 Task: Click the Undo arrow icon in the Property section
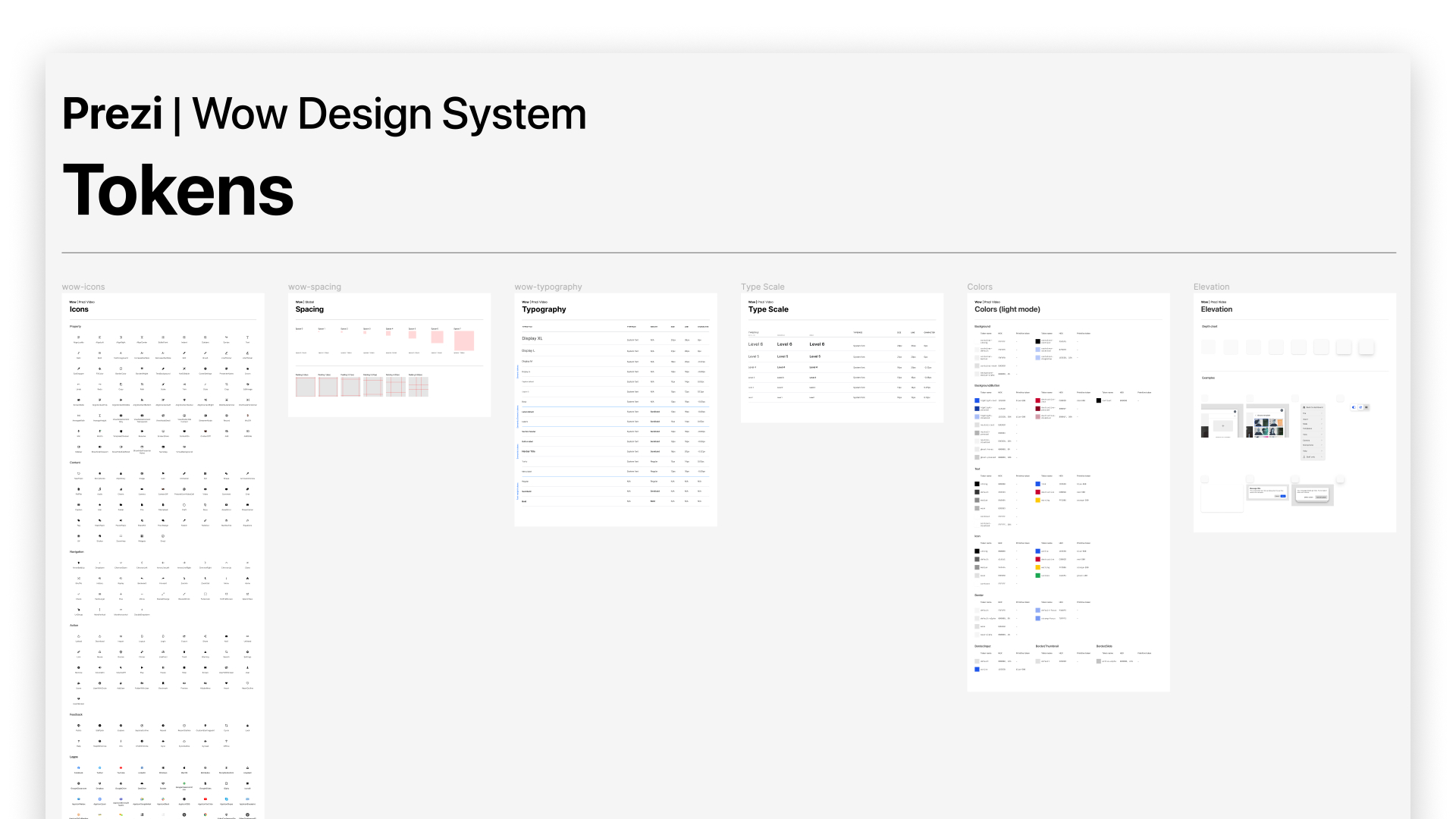pos(79,384)
